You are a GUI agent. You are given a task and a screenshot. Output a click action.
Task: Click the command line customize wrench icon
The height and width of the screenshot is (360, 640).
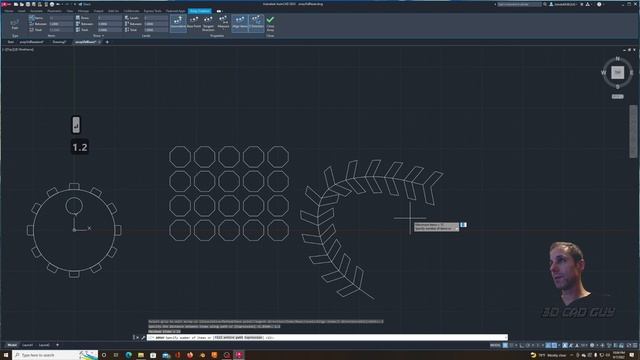point(143,338)
